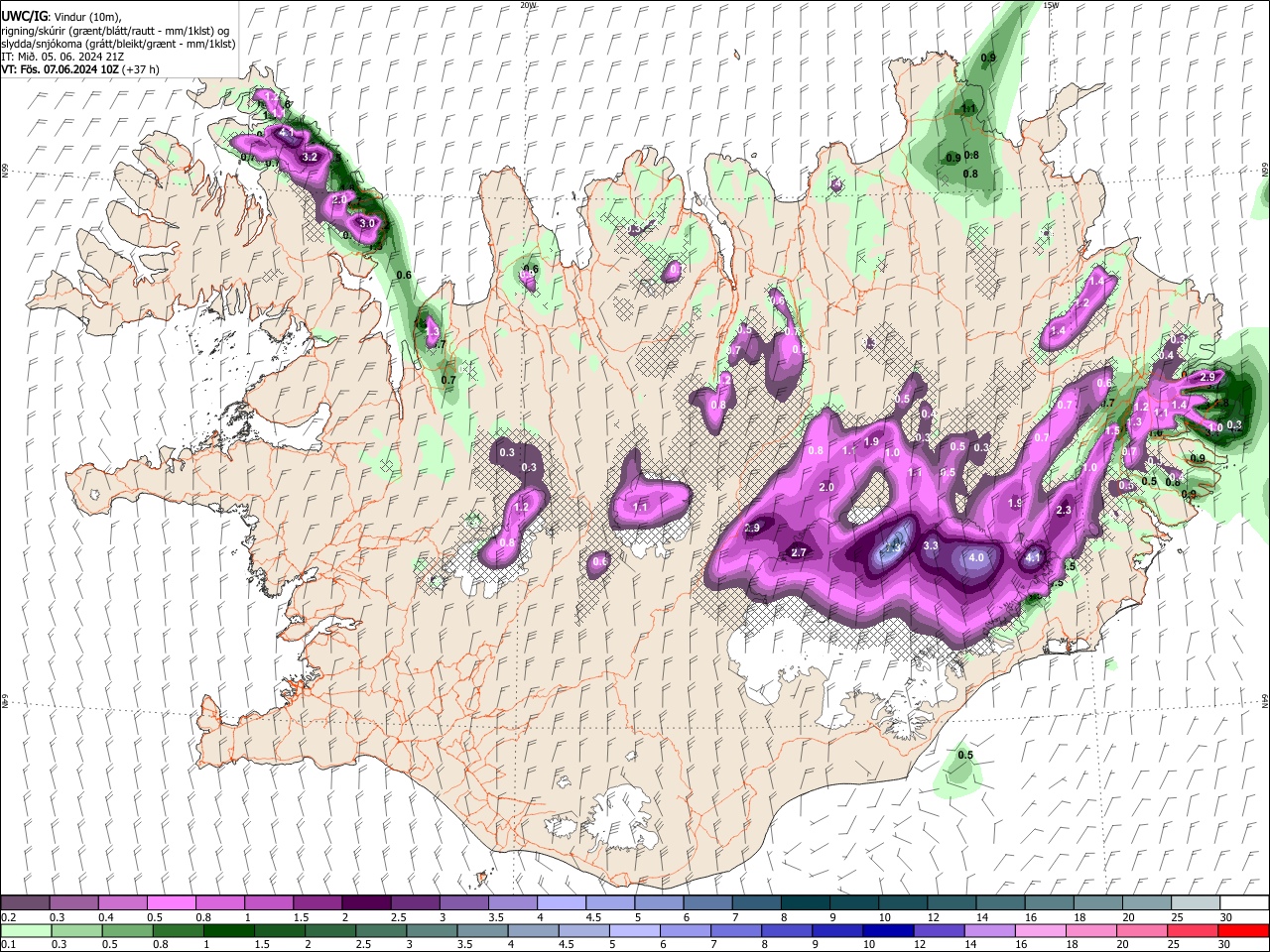This screenshot has width=1270, height=952.
Task: Click the lightest green lower legend swatch above '0.1'
Action: (x=26, y=930)
